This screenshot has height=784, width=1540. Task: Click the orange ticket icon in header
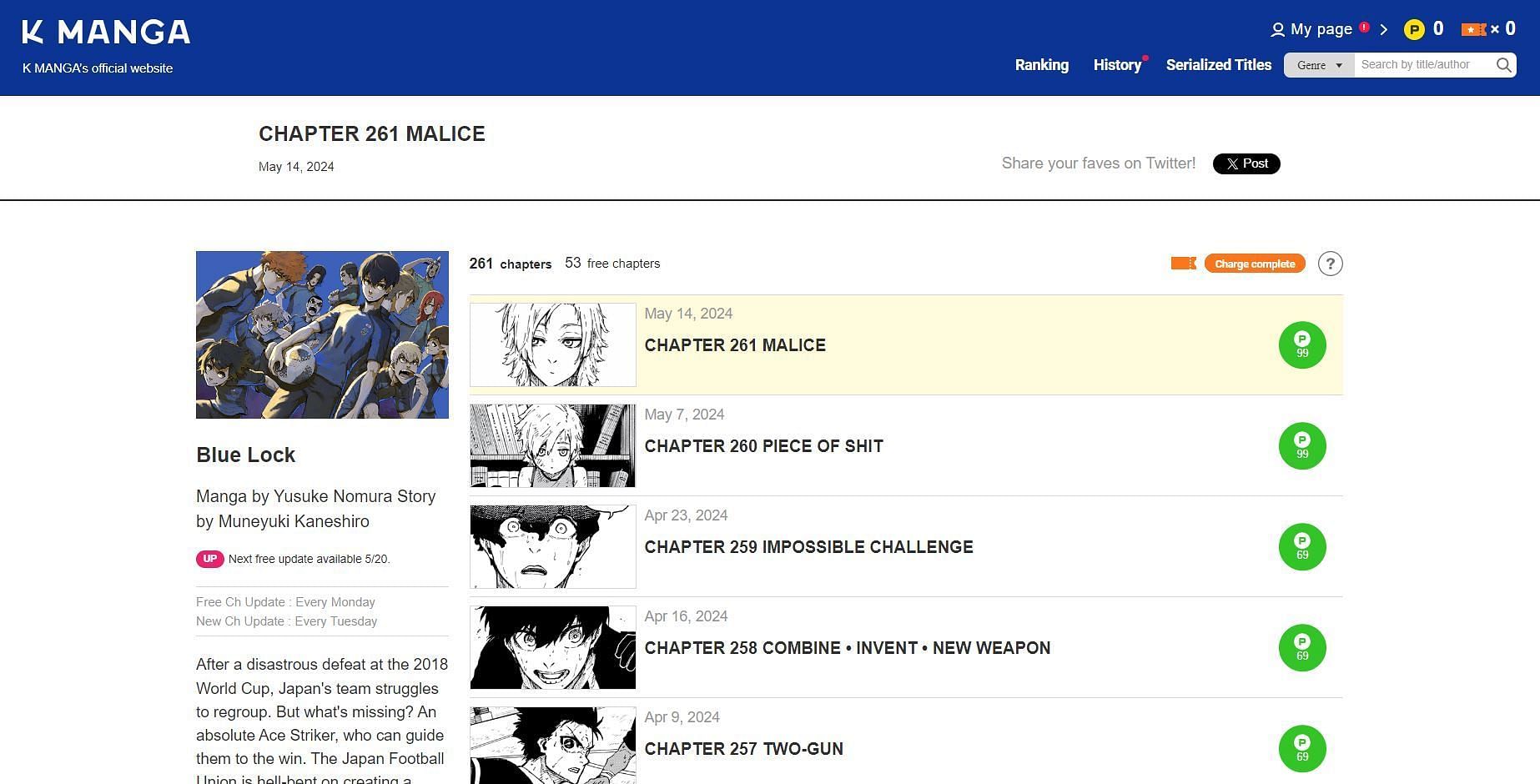[1474, 30]
